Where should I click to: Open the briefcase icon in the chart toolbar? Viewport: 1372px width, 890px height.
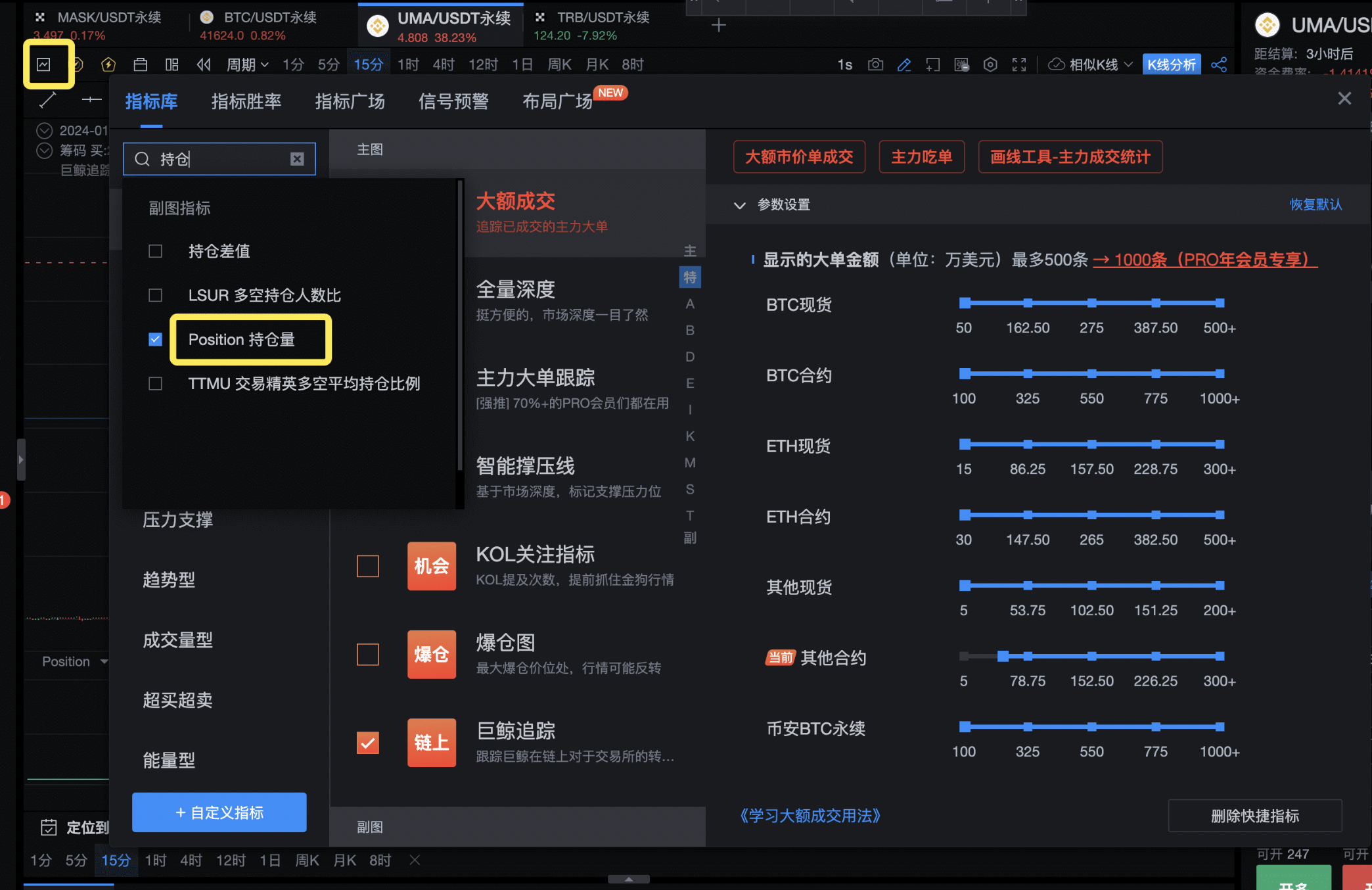140,64
